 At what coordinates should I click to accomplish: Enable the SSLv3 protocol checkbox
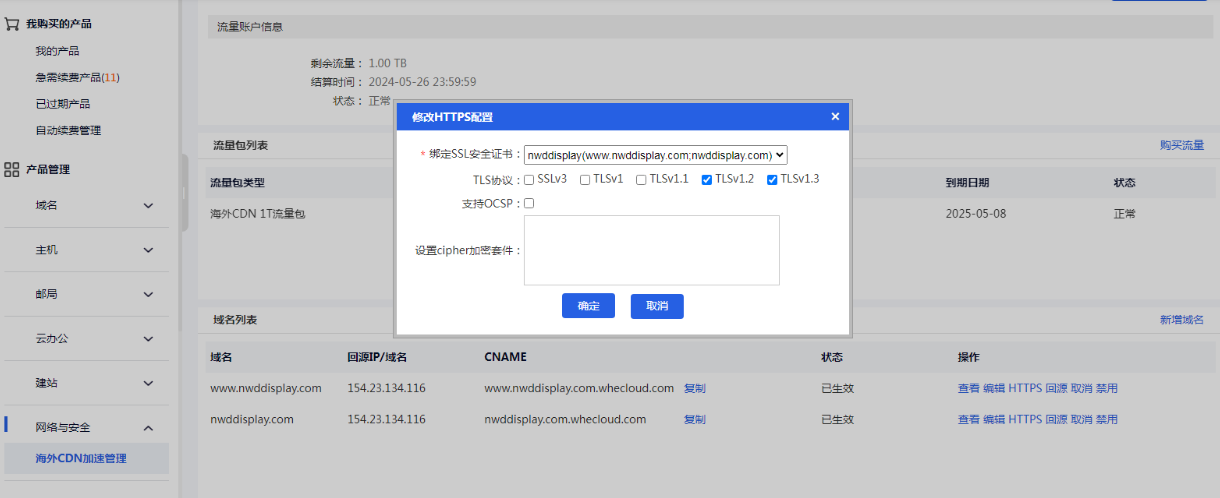click(x=529, y=180)
